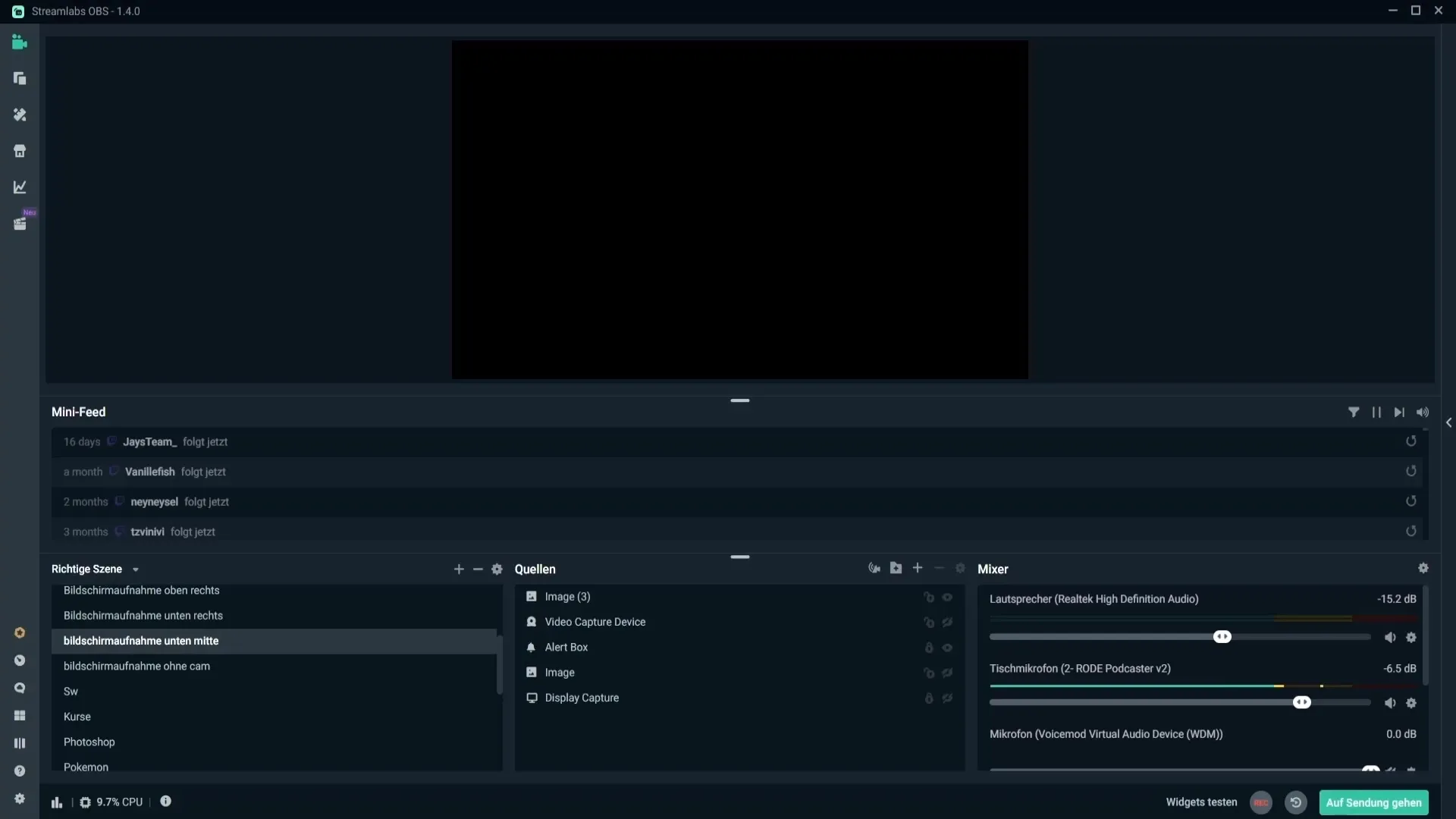Add a new source with plus icon
Viewport: 1456px width, 819px height.
[918, 568]
